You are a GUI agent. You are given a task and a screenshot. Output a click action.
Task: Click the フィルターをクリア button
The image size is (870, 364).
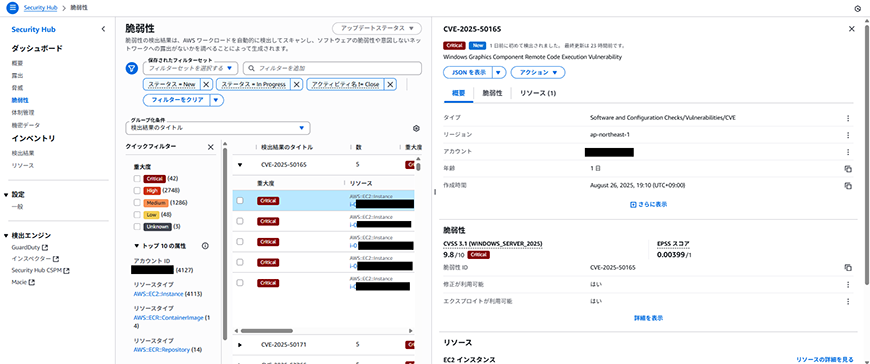pyautogui.click(x=177, y=100)
